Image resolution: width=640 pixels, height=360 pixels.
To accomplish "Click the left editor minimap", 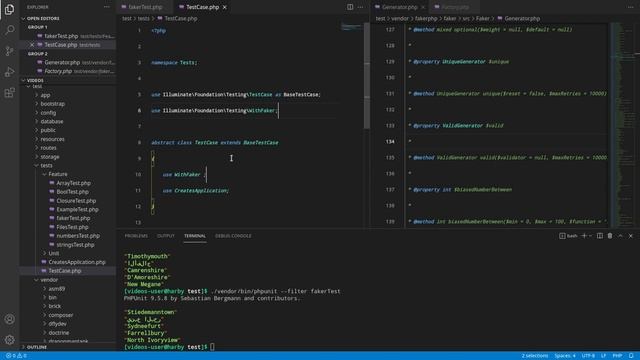I will tap(352, 27).
